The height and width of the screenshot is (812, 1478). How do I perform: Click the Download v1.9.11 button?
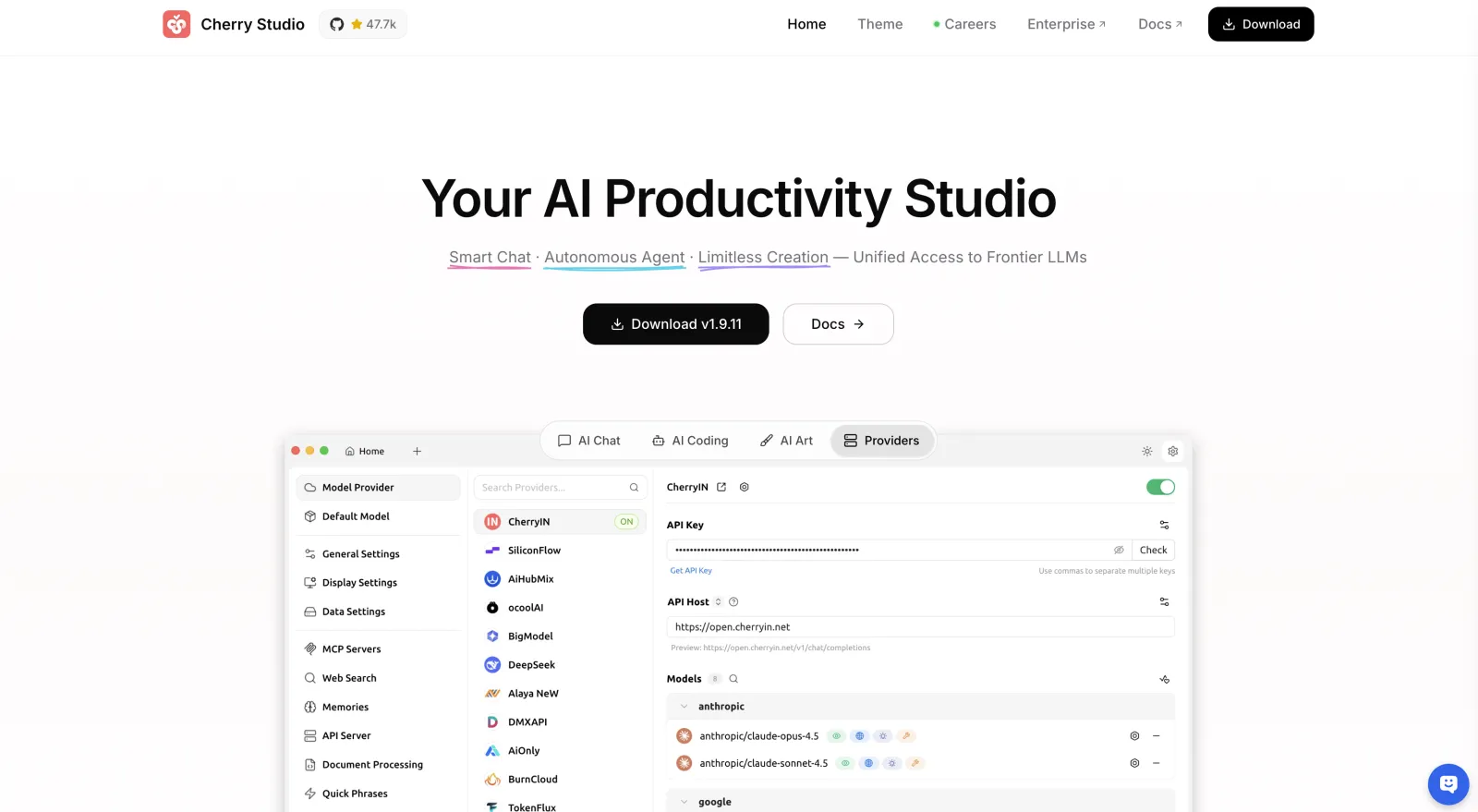click(x=676, y=324)
